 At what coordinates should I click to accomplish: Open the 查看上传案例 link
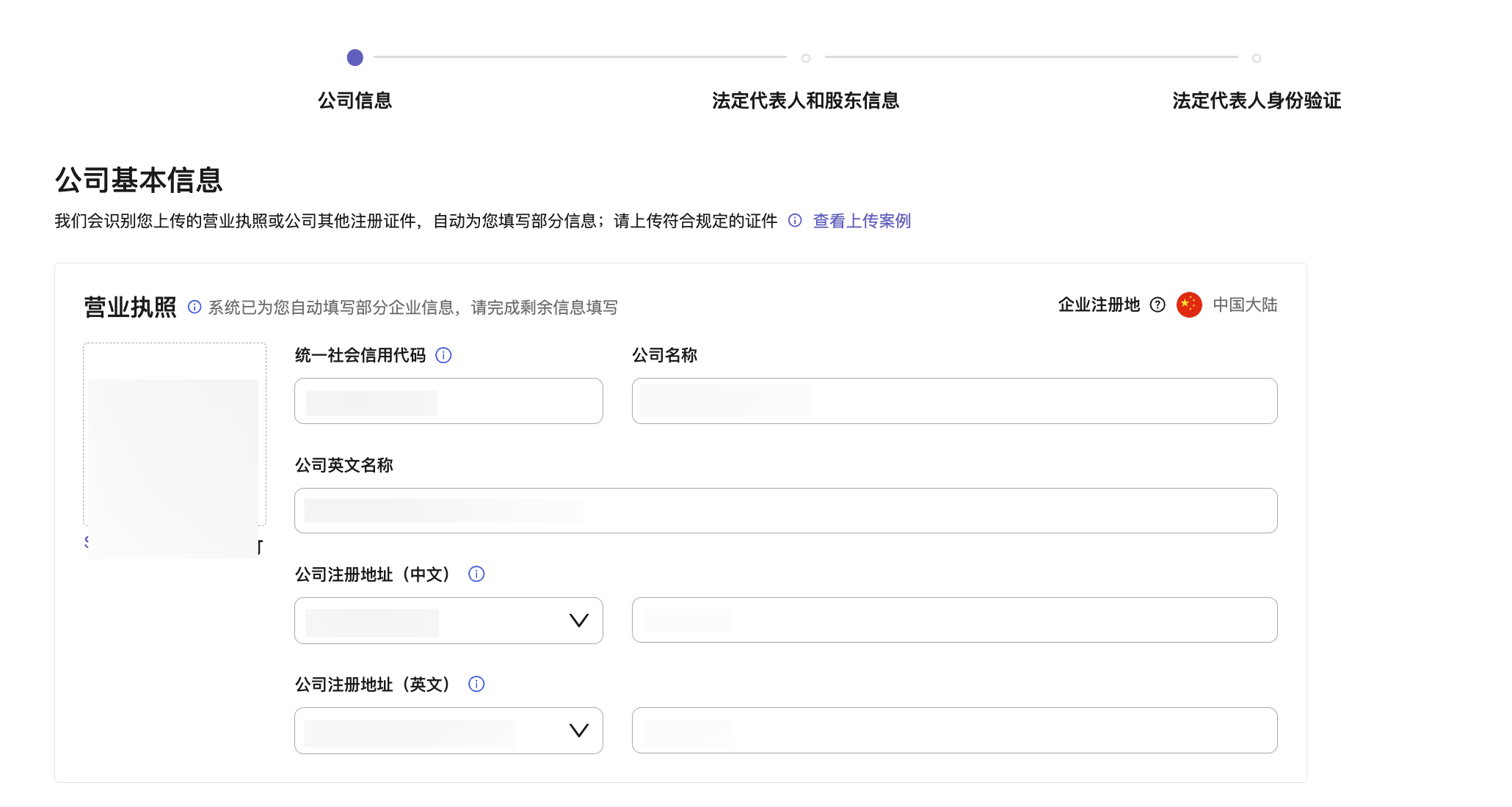click(862, 221)
